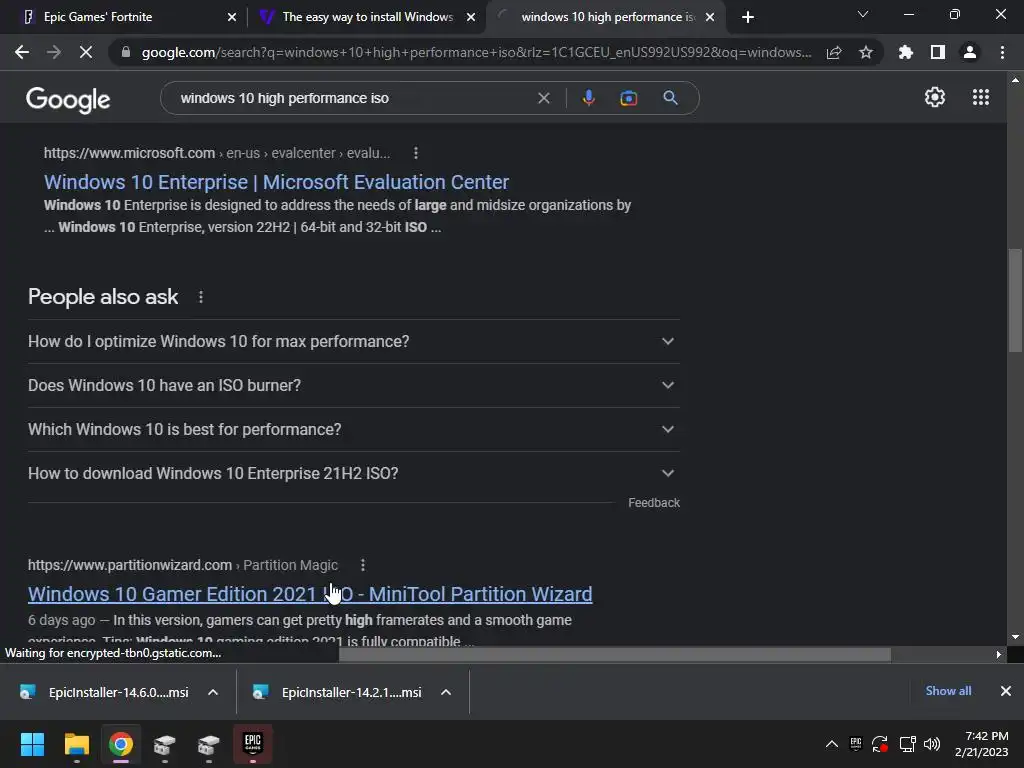Click the forward navigation arrow
Image resolution: width=1024 pixels, height=768 pixels.
(x=54, y=52)
